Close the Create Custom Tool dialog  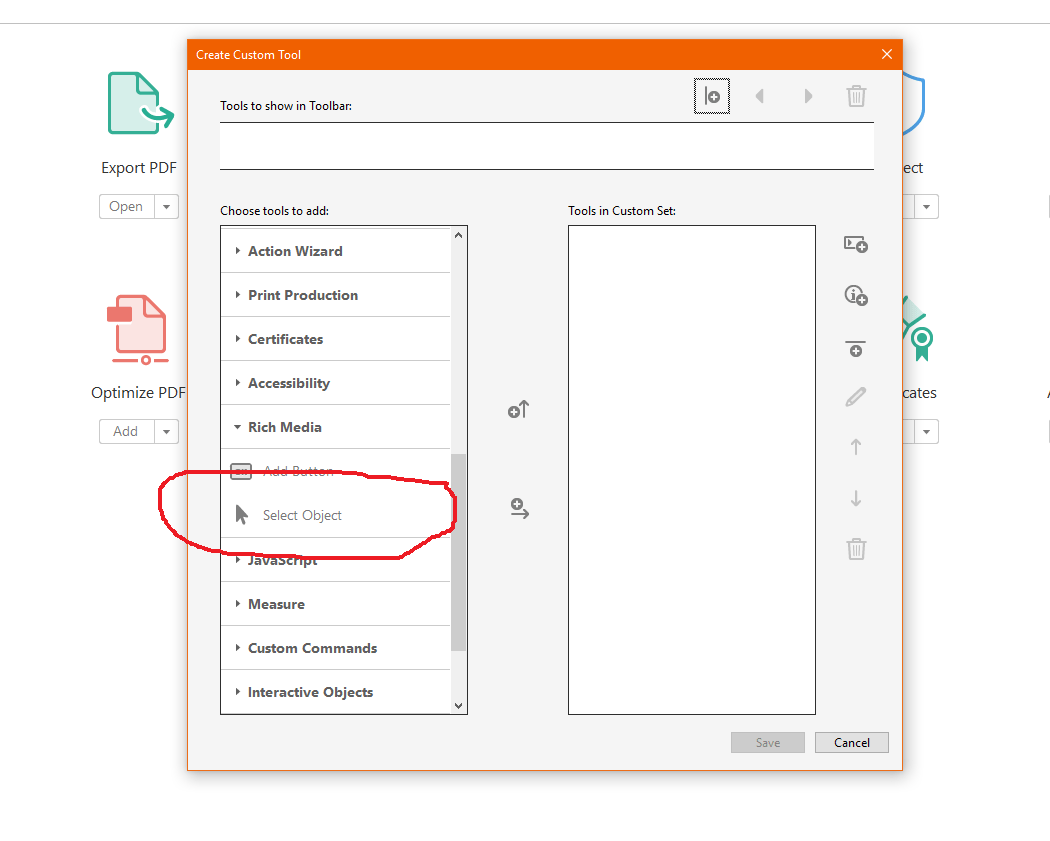[887, 54]
